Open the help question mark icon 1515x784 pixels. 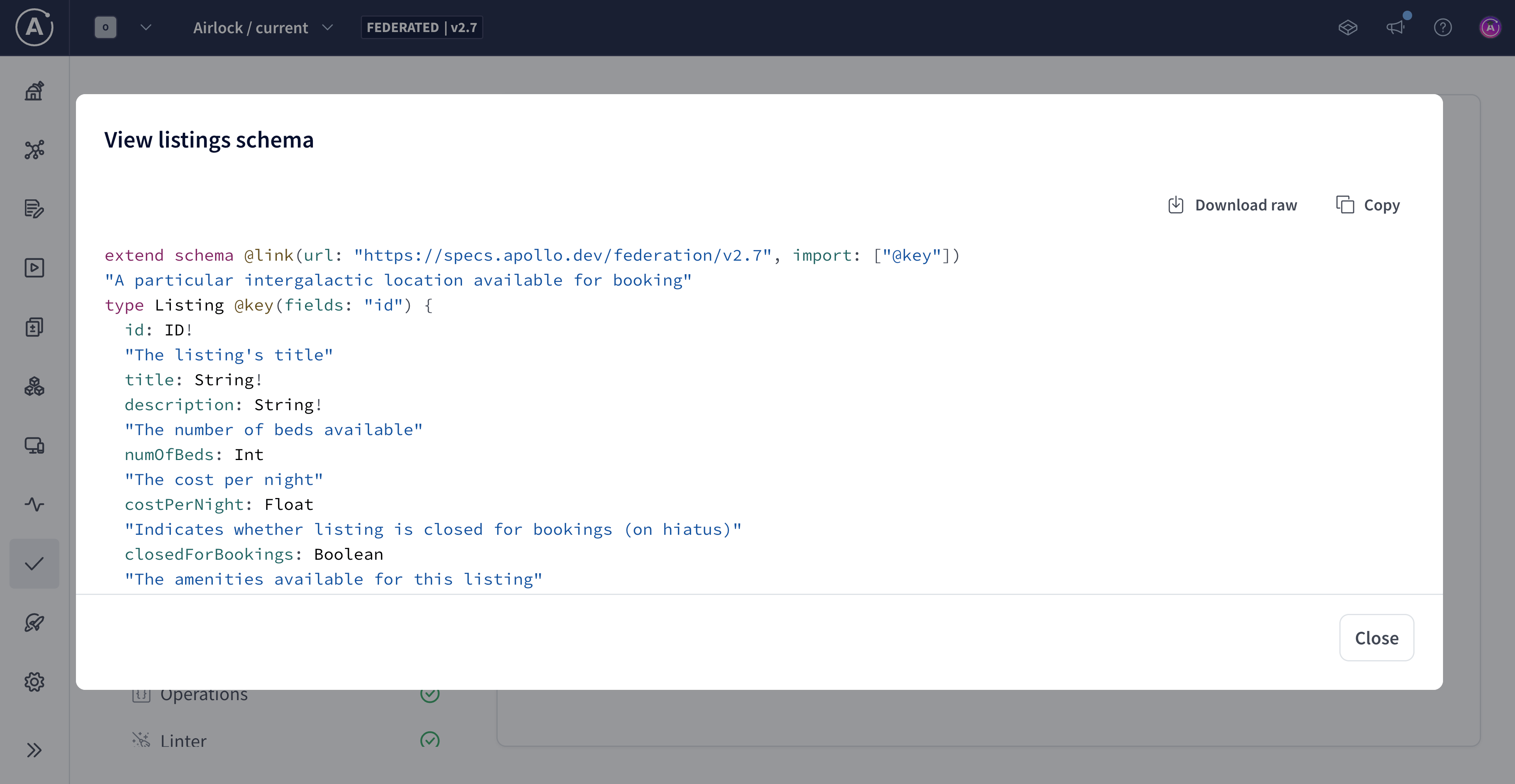[x=1443, y=28]
